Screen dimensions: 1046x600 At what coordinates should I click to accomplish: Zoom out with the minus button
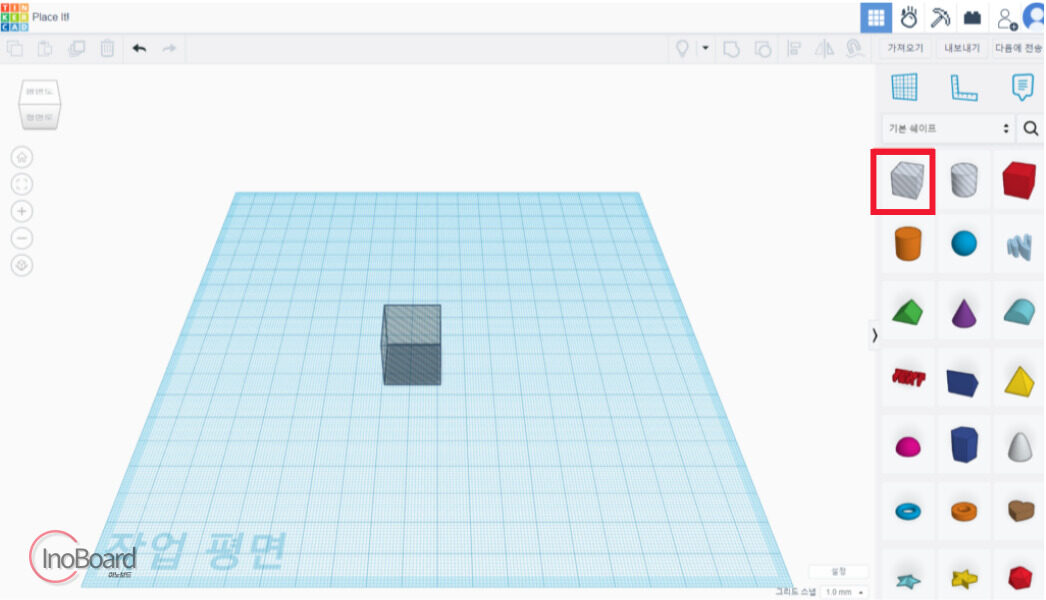tap(22, 238)
